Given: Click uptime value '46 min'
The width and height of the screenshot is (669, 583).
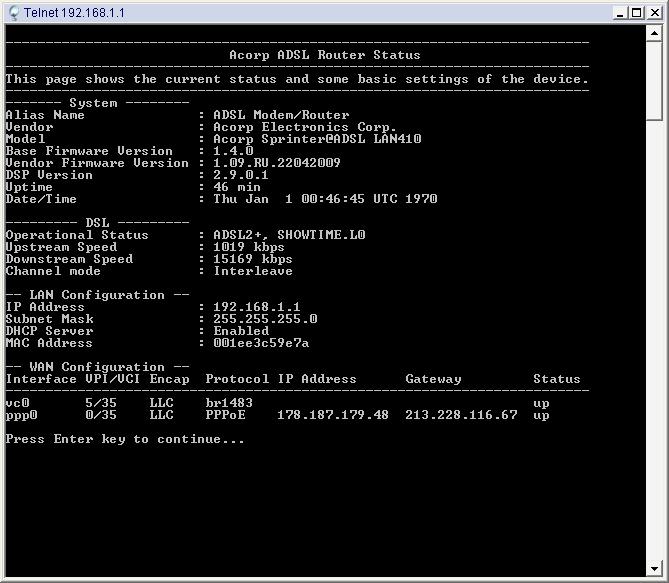Looking at the screenshot, I should (x=237, y=187).
